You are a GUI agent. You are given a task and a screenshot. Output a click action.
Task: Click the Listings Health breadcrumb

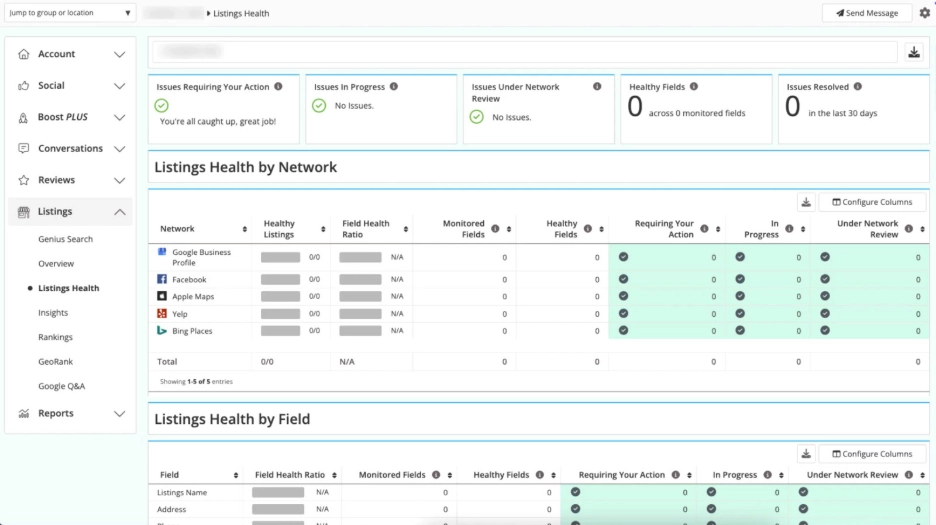[x=241, y=13]
